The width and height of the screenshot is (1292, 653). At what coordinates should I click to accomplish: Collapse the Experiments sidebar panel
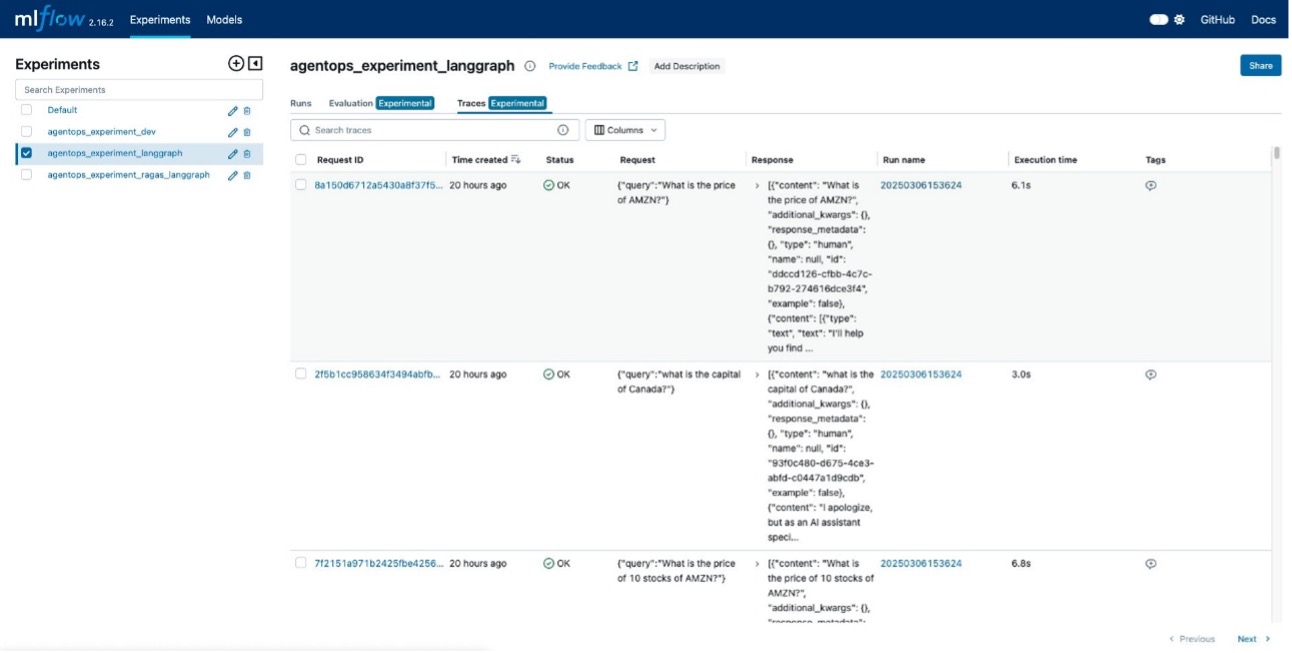(x=255, y=64)
